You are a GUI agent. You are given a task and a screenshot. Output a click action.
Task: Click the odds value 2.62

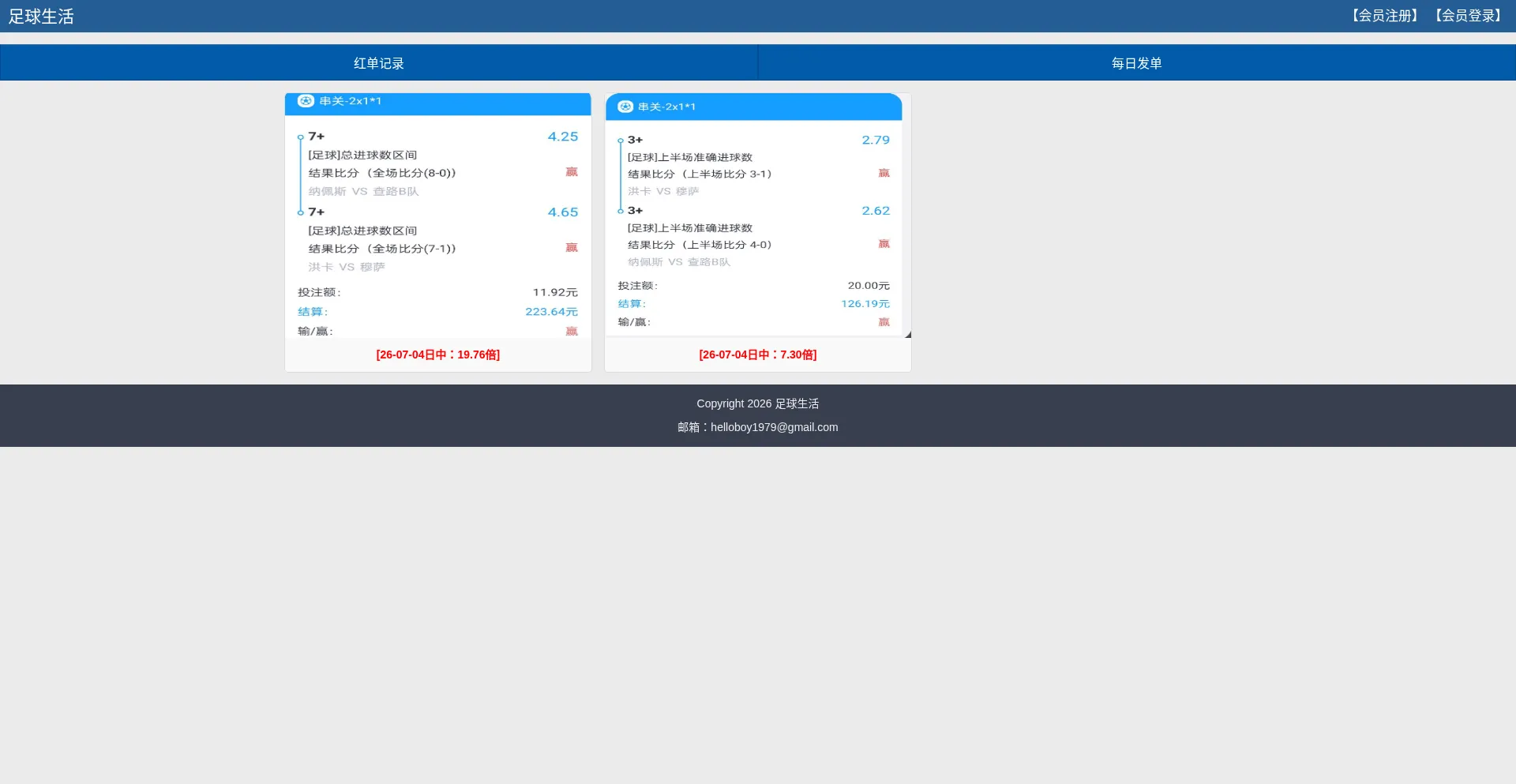click(876, 211)
